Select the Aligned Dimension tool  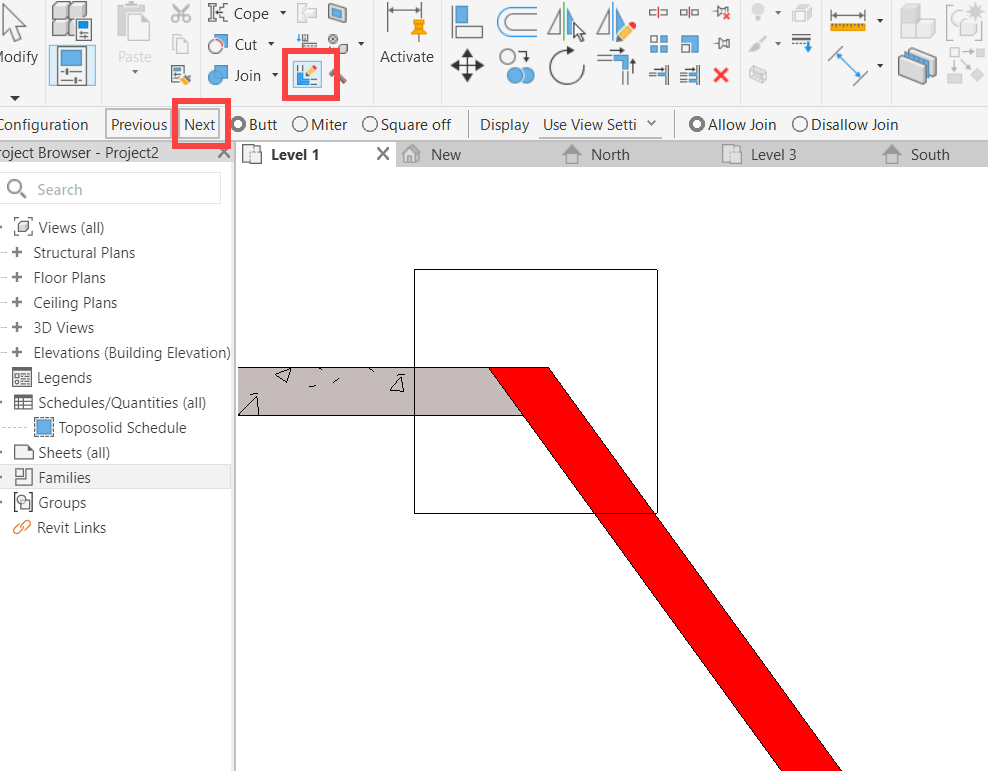click(848, 66)
